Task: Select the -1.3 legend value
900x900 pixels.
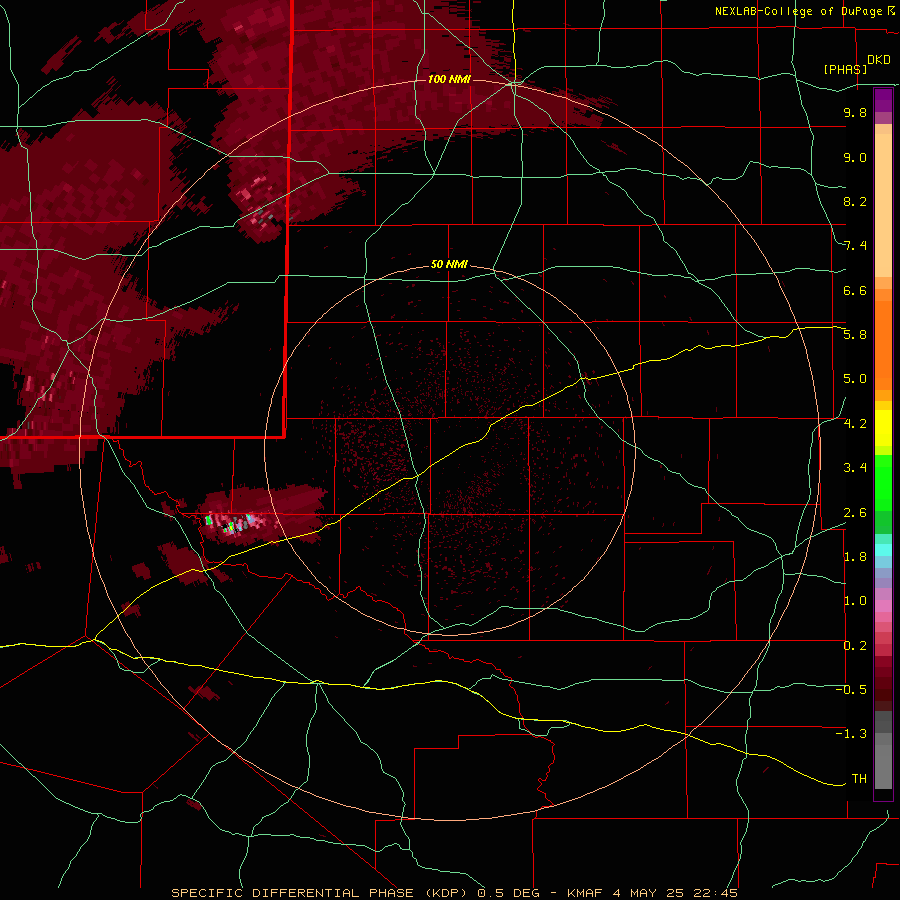Action: [x=851, y=734]
